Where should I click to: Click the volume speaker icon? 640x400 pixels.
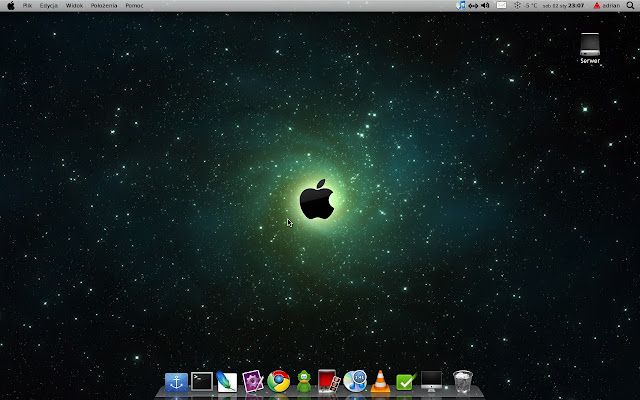click(x=485, y=5)
